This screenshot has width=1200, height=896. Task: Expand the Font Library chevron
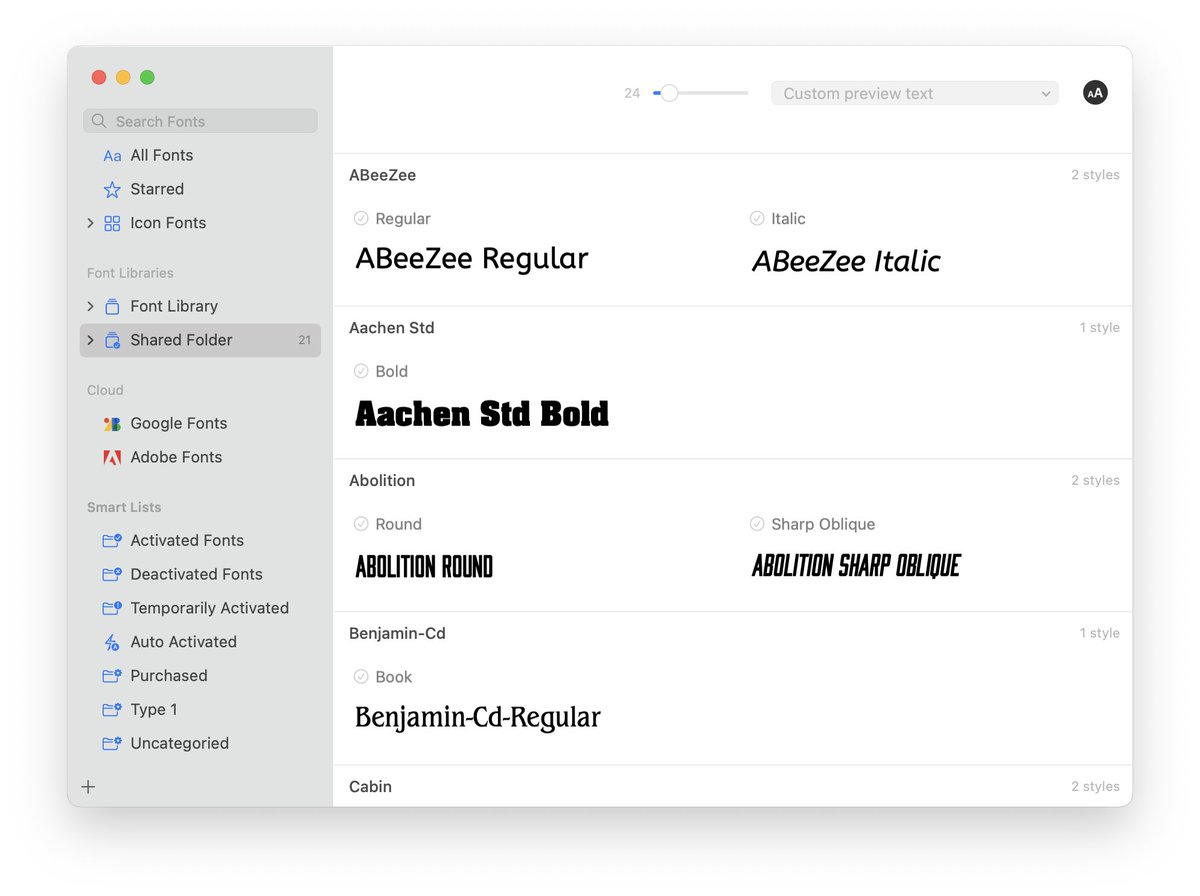coord(90,306)
